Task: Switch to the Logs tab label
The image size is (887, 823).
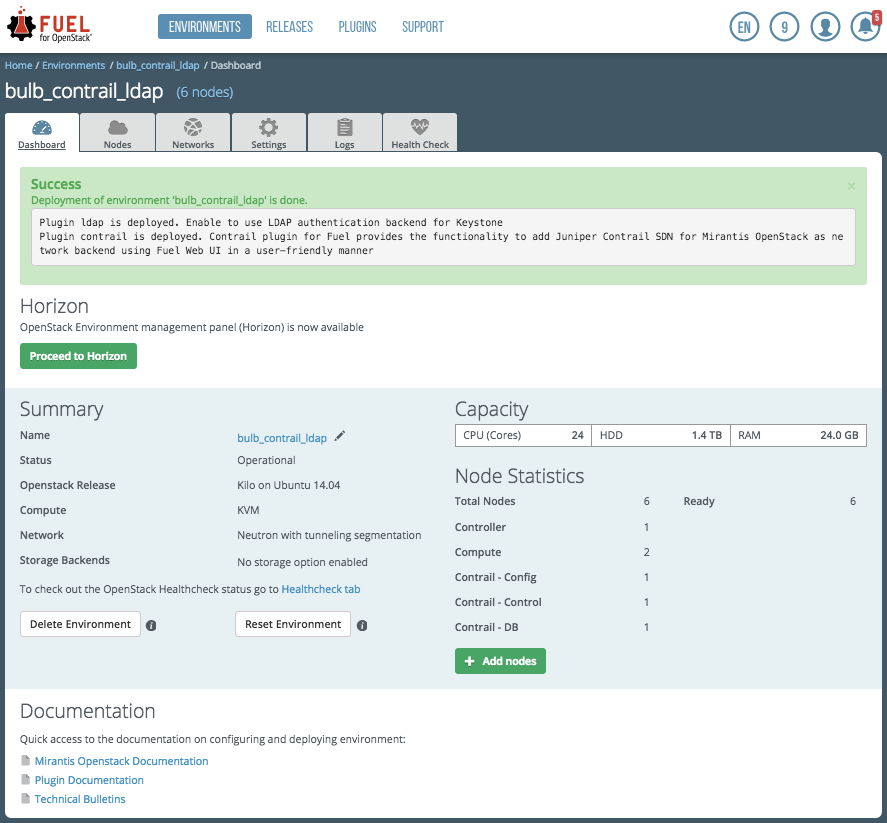Action: 345,145
